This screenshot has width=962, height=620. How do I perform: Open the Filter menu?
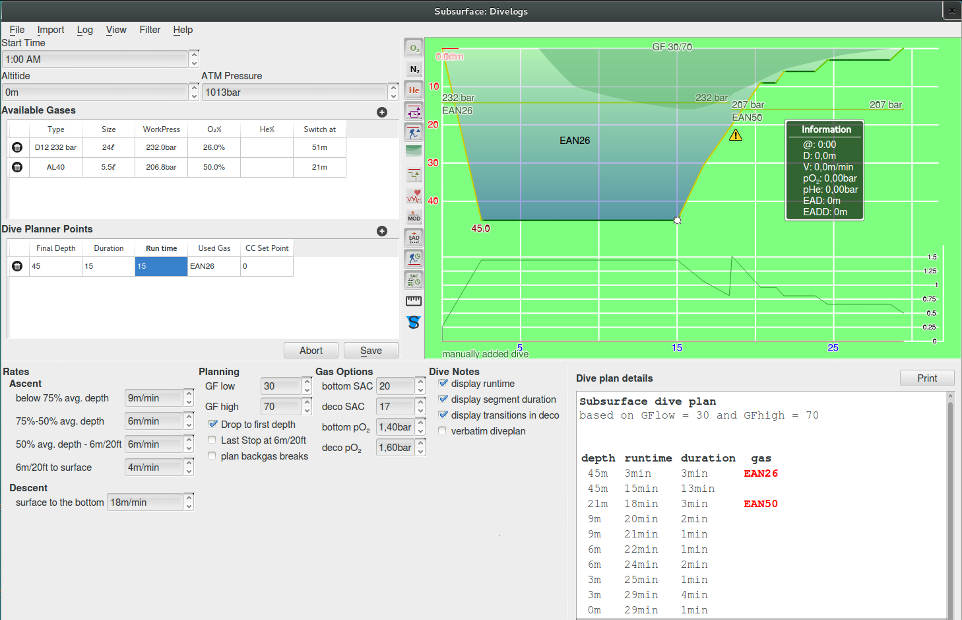tap(150, 29)
